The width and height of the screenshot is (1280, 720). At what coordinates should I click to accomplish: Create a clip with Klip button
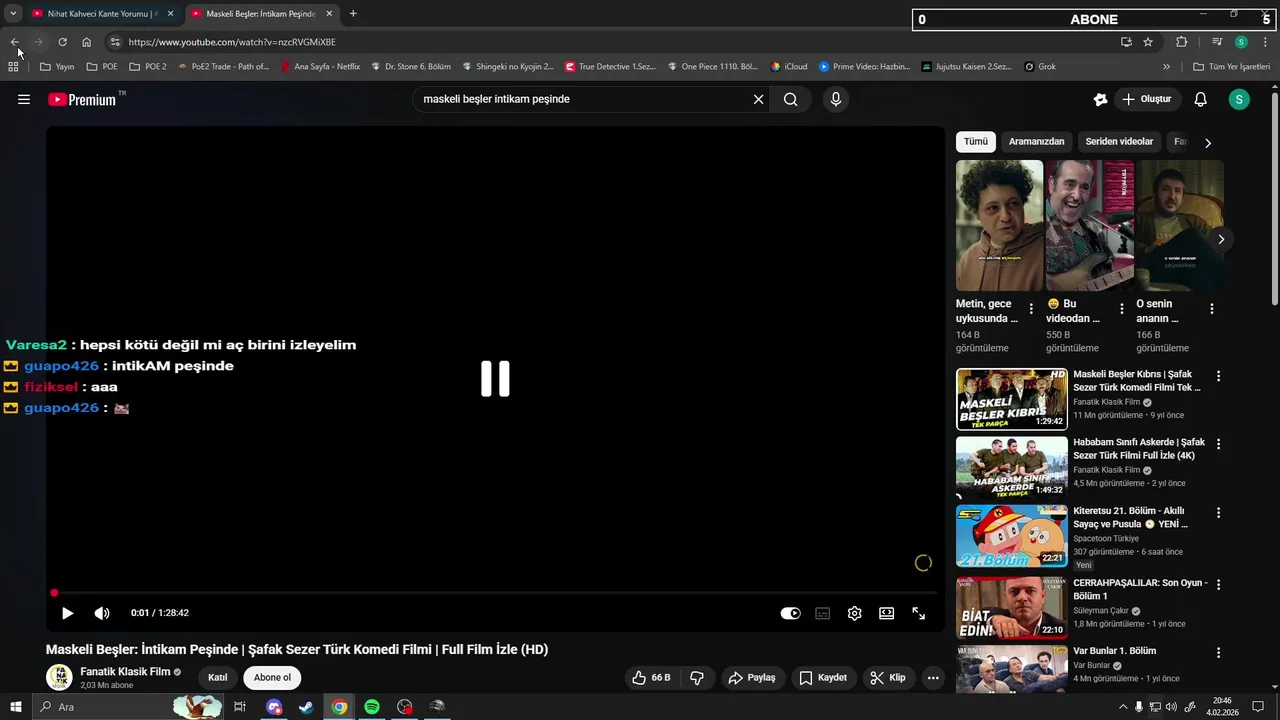click(888, 677)
